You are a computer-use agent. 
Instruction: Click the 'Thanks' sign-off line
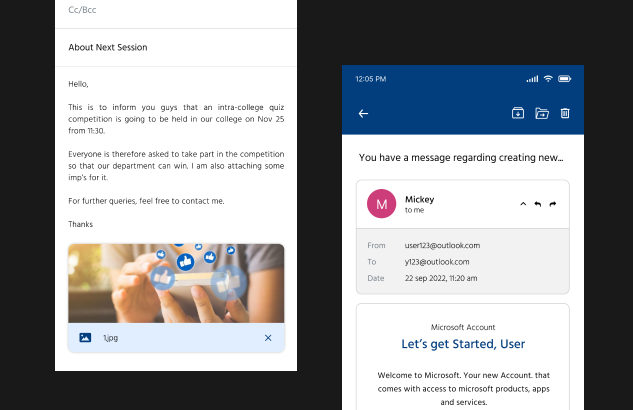pos(80,224)
